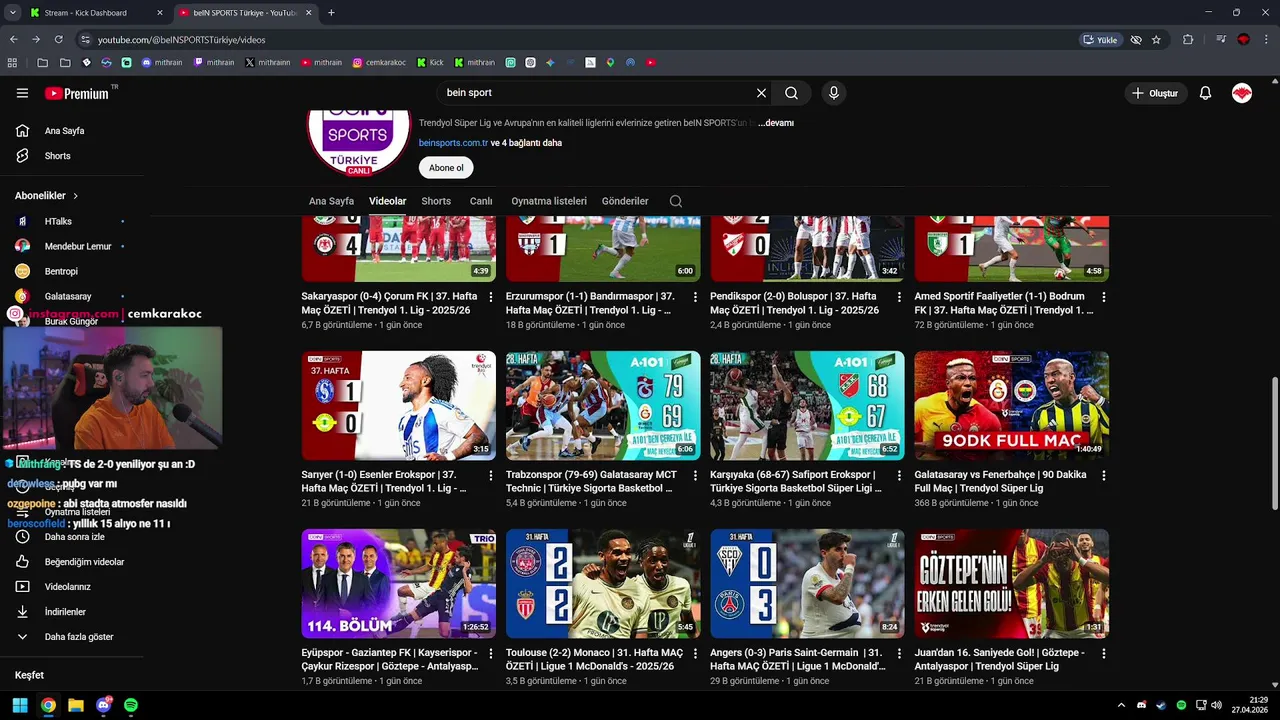Clear the search box with the X
This screenshot has height=720, width=1280.
click(x=761, y=93)
